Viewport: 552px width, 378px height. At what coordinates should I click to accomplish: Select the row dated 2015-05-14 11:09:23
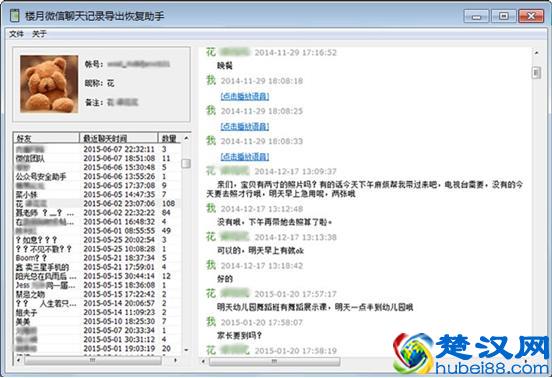[98, 312]
